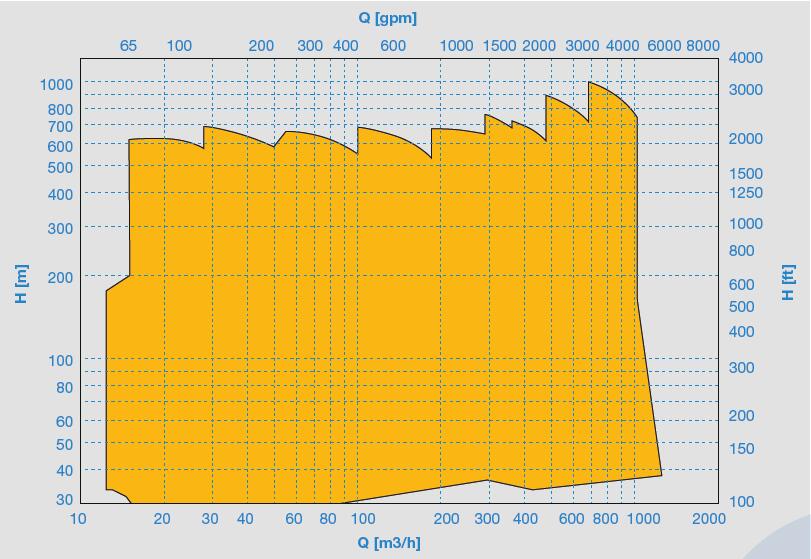Click the H [m] left axis title
This screenshot has height=559, width=811.
[x=21, y=284]
